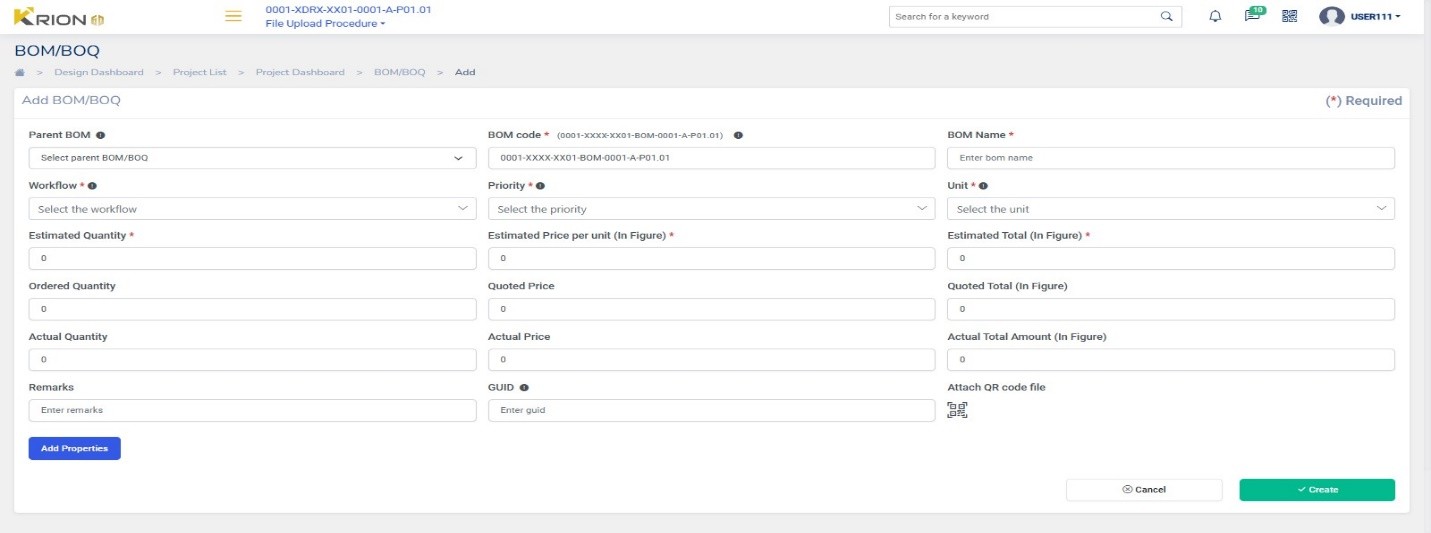
Task: Open the Unit selection dropdown
Action: (1170, 209)
